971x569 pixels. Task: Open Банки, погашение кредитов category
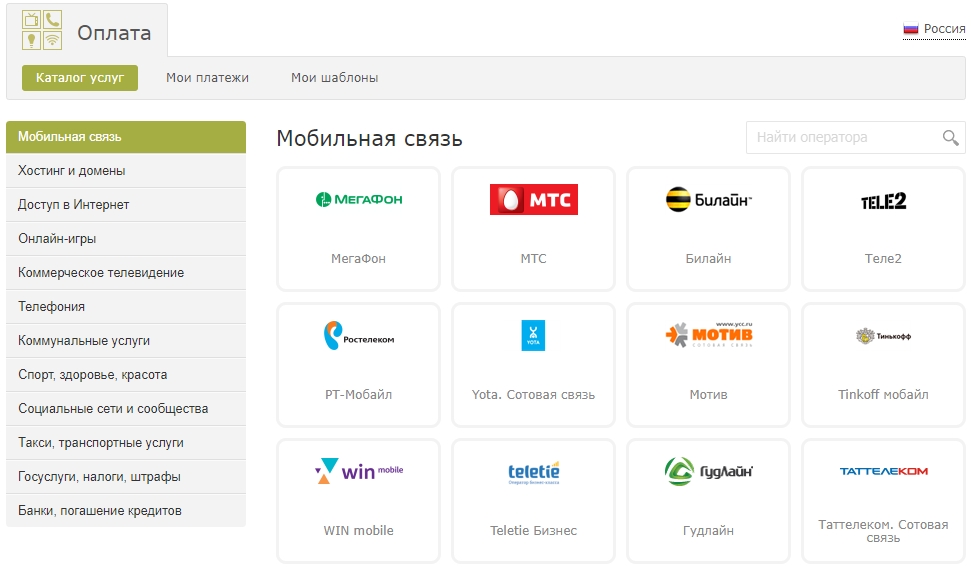(x=126, y=511)
